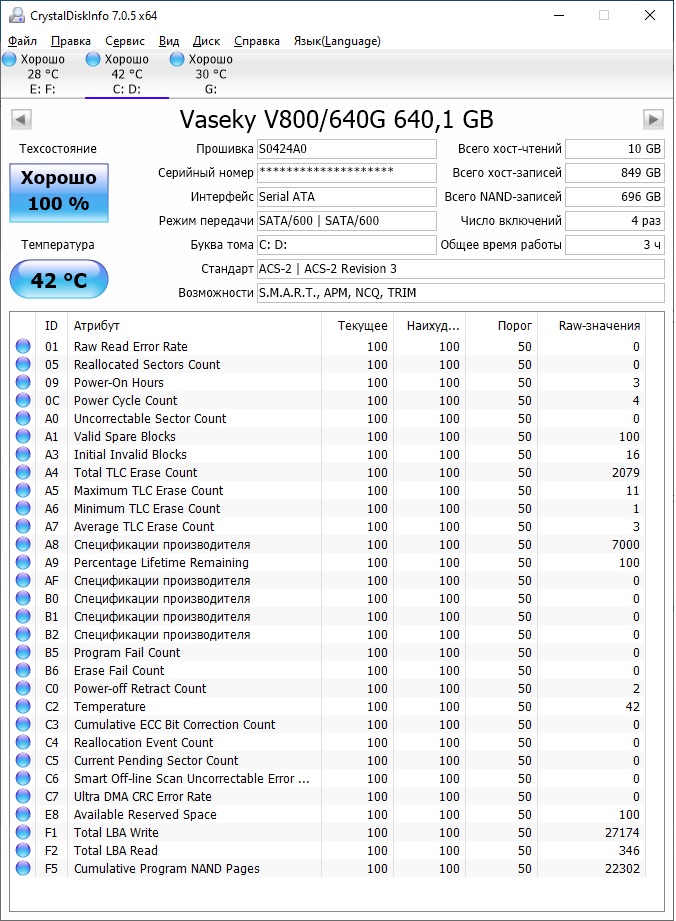
Task: Select Cumulative ECC Bit Correction Count text
Action: point(174,724)
